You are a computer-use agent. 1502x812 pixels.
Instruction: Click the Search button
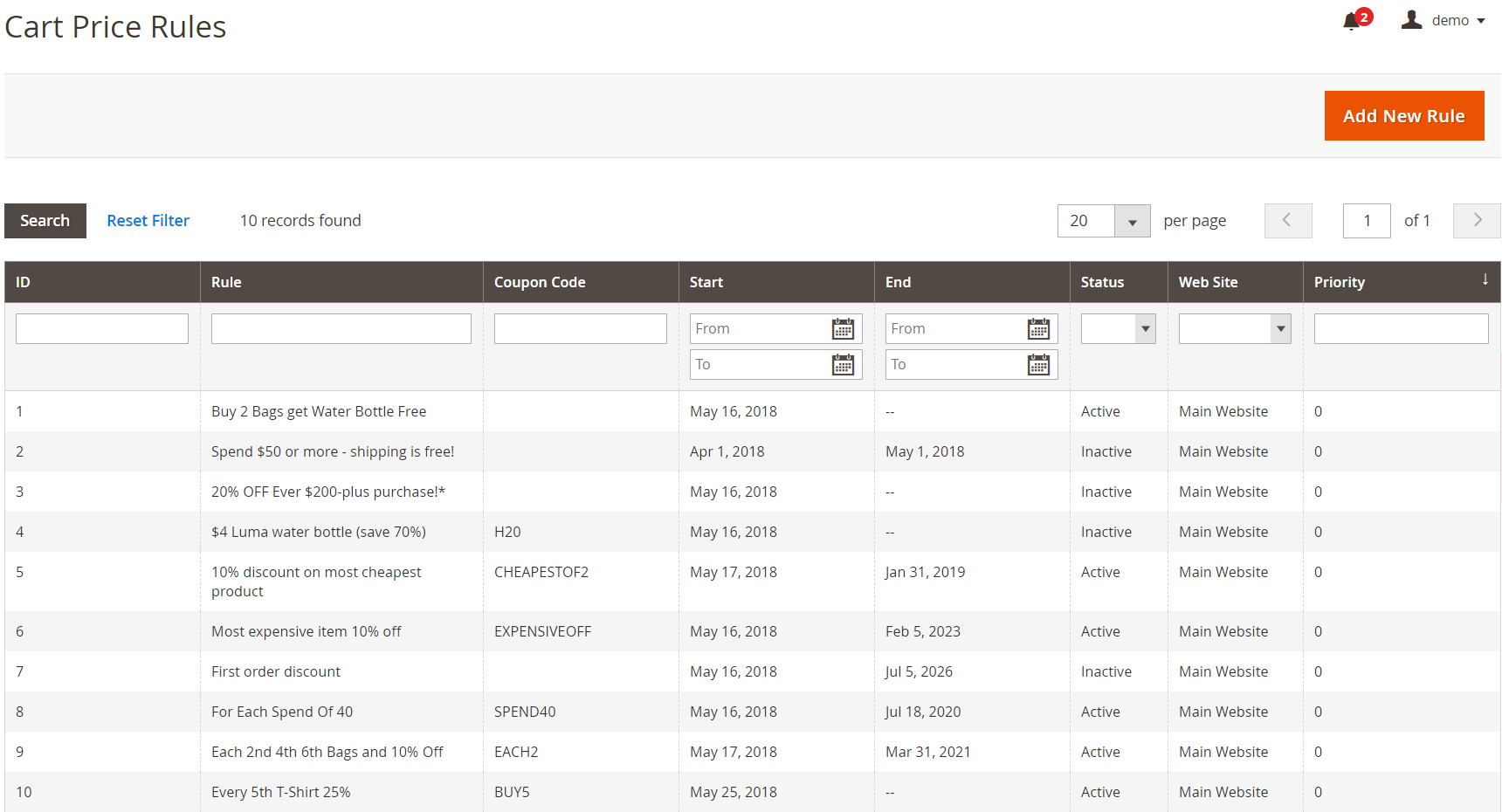(45, 221)
